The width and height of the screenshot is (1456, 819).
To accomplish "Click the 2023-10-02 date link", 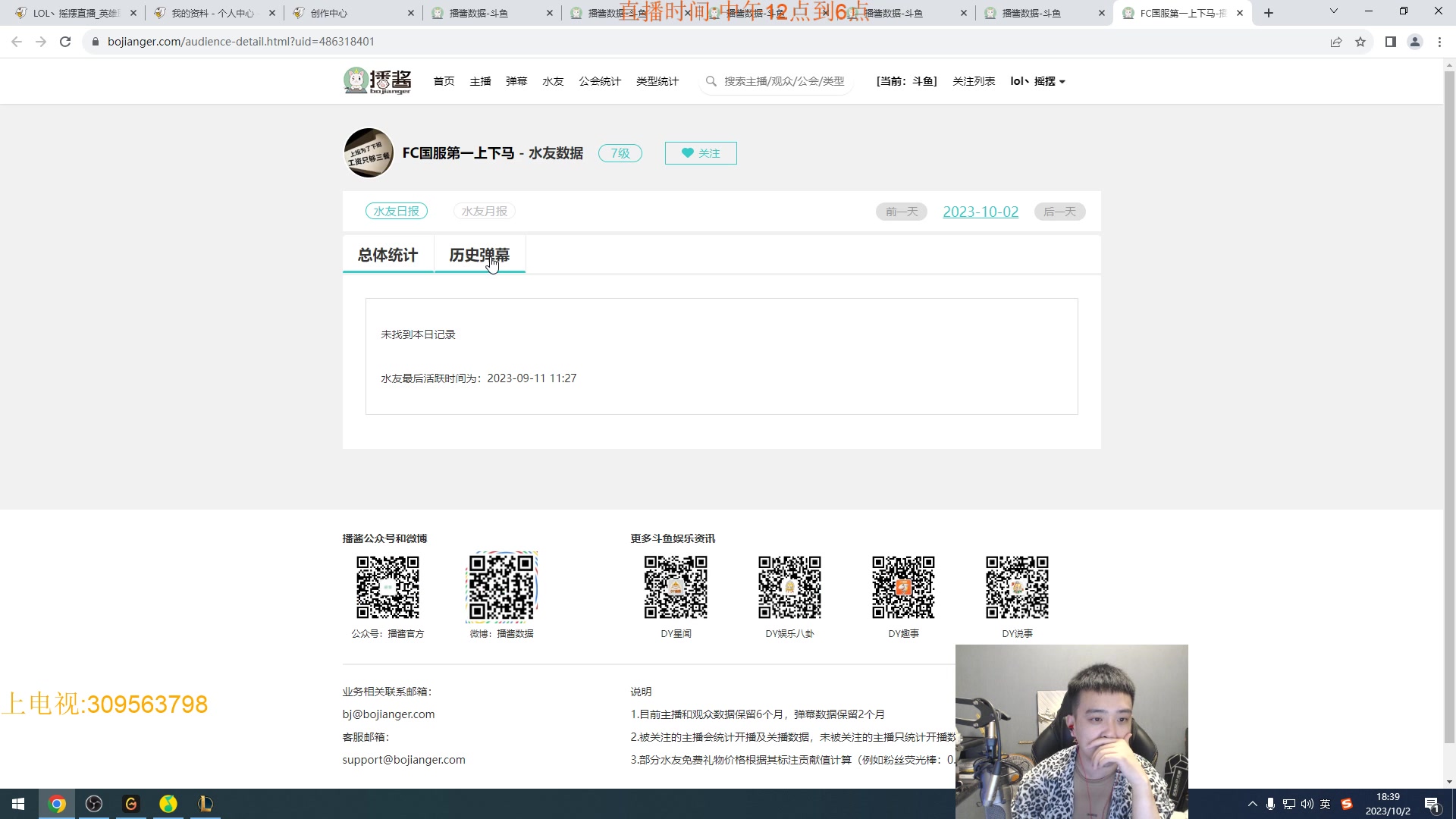I will pyautogui.click(x=981, y=212).
